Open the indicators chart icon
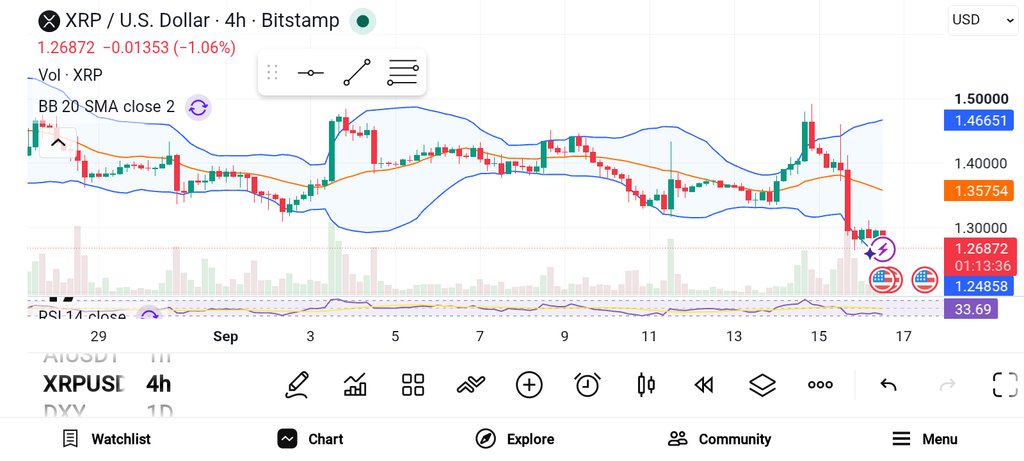 coord(355,385)
